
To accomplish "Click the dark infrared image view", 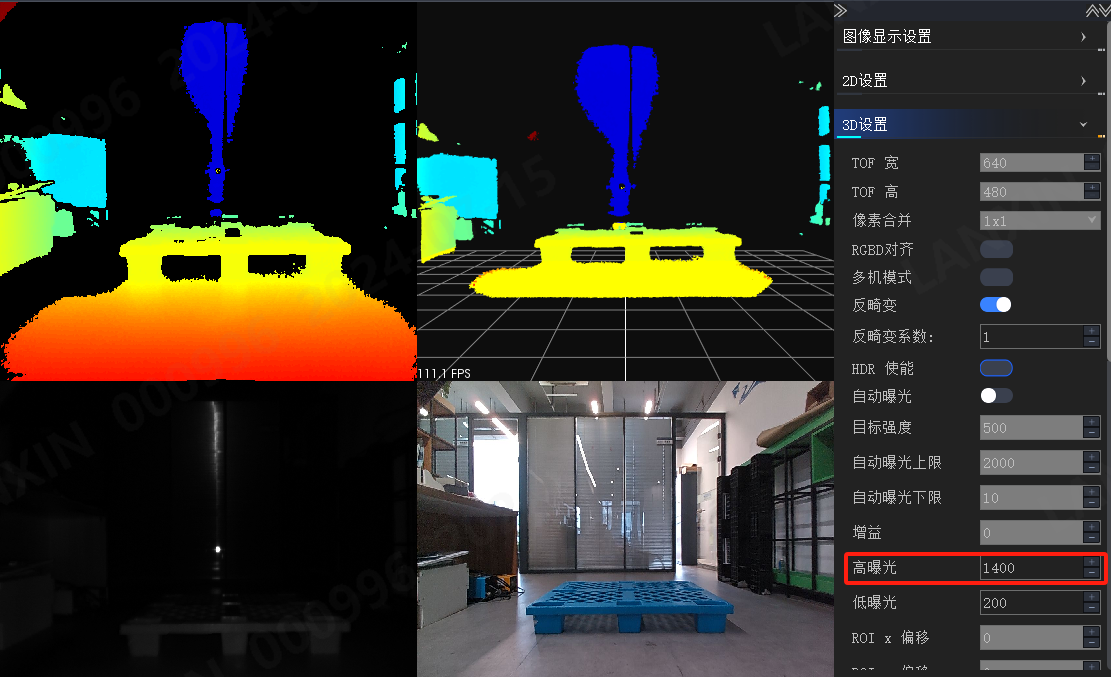I will click(x=208, y=529).
